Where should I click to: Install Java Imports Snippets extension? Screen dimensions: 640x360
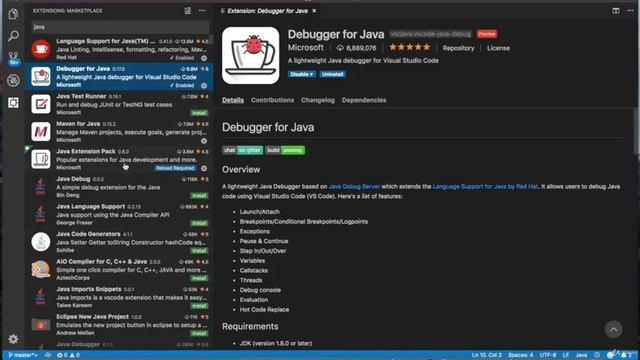coord(199,306)
